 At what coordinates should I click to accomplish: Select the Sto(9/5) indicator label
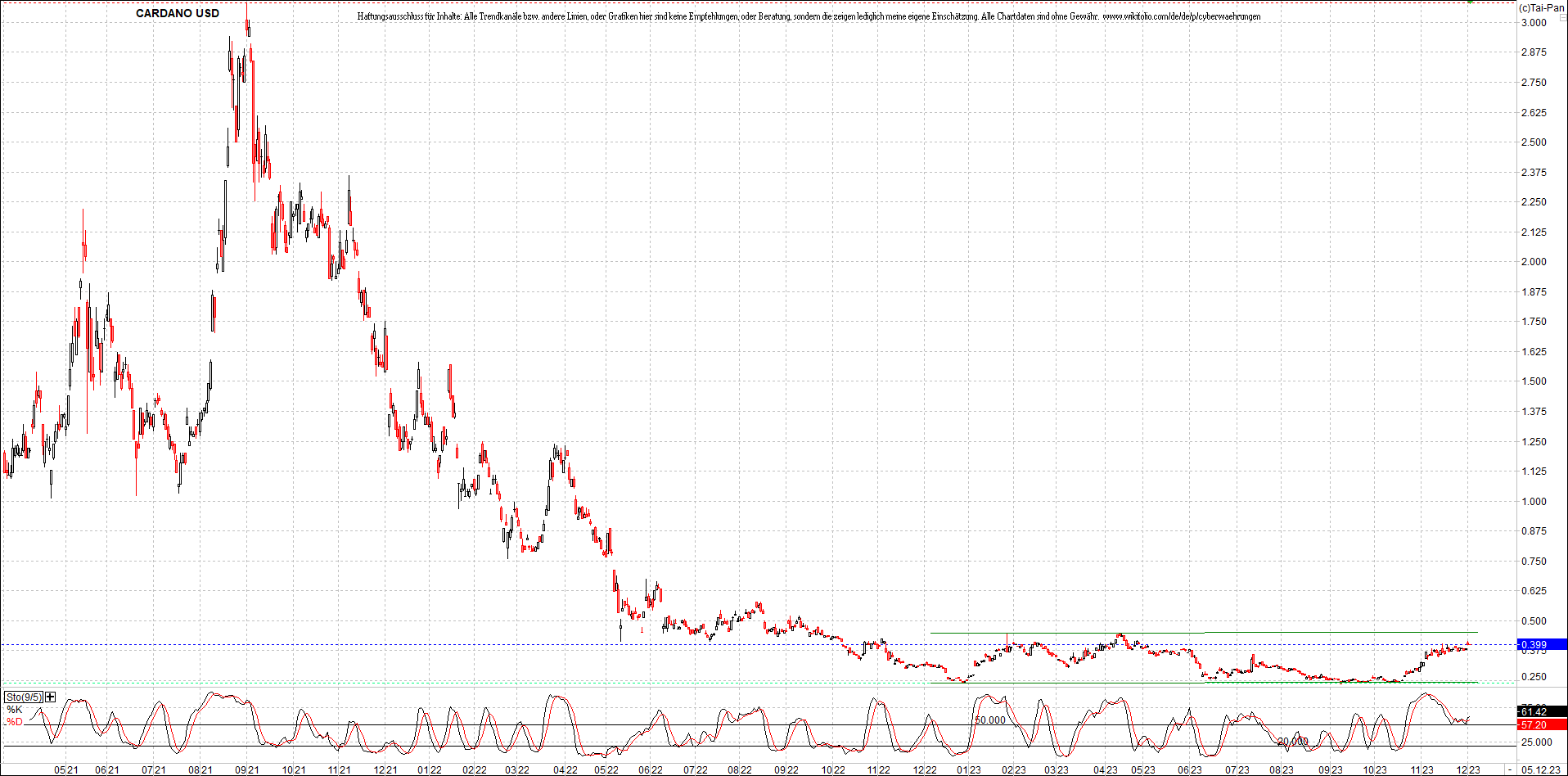24,697
